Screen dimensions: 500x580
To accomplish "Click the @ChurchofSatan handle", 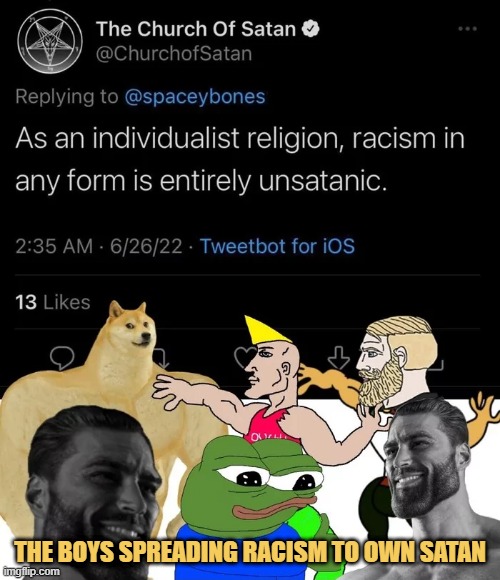I will (x=174, y=54).
